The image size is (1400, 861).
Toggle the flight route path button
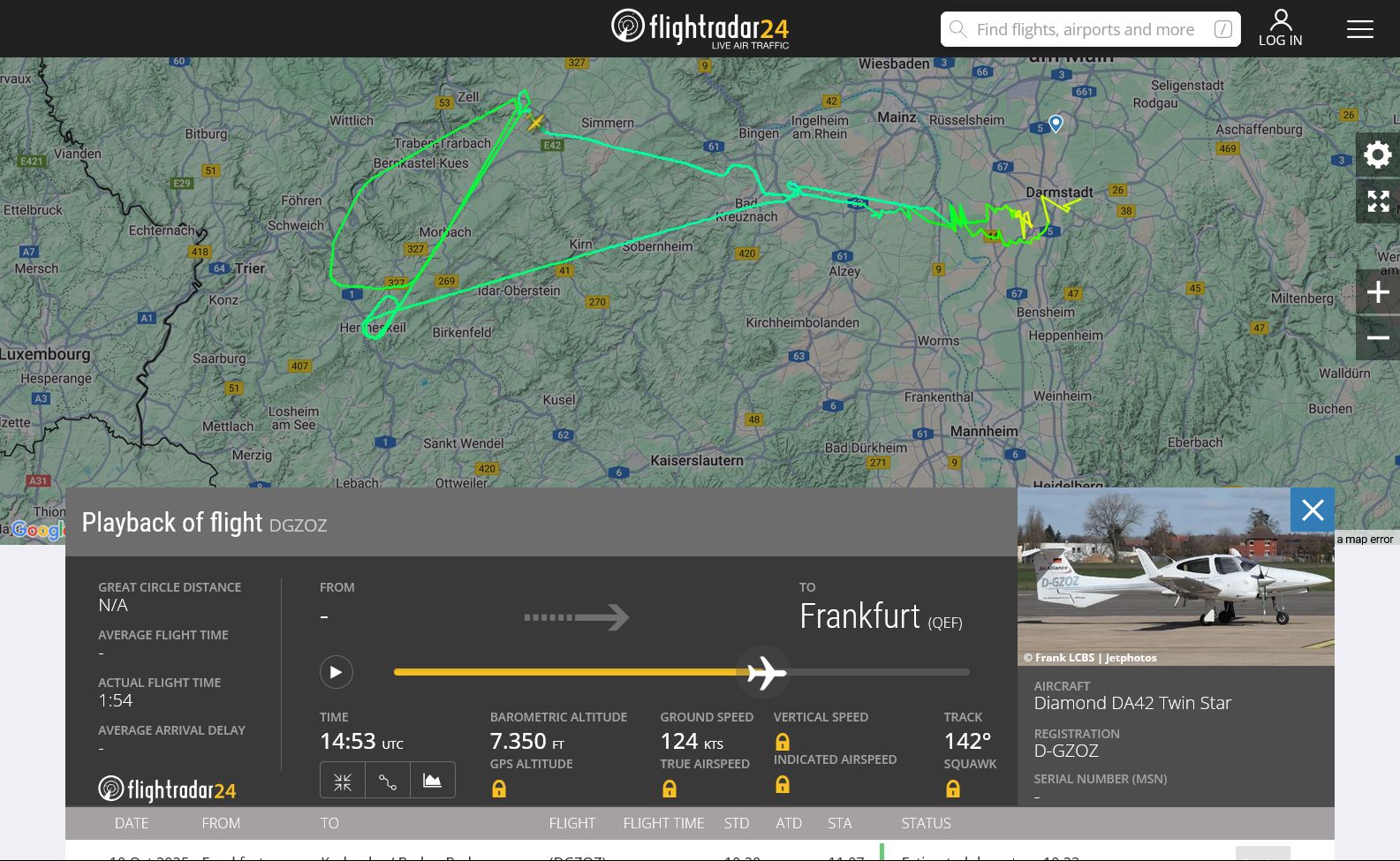(388, 781)
